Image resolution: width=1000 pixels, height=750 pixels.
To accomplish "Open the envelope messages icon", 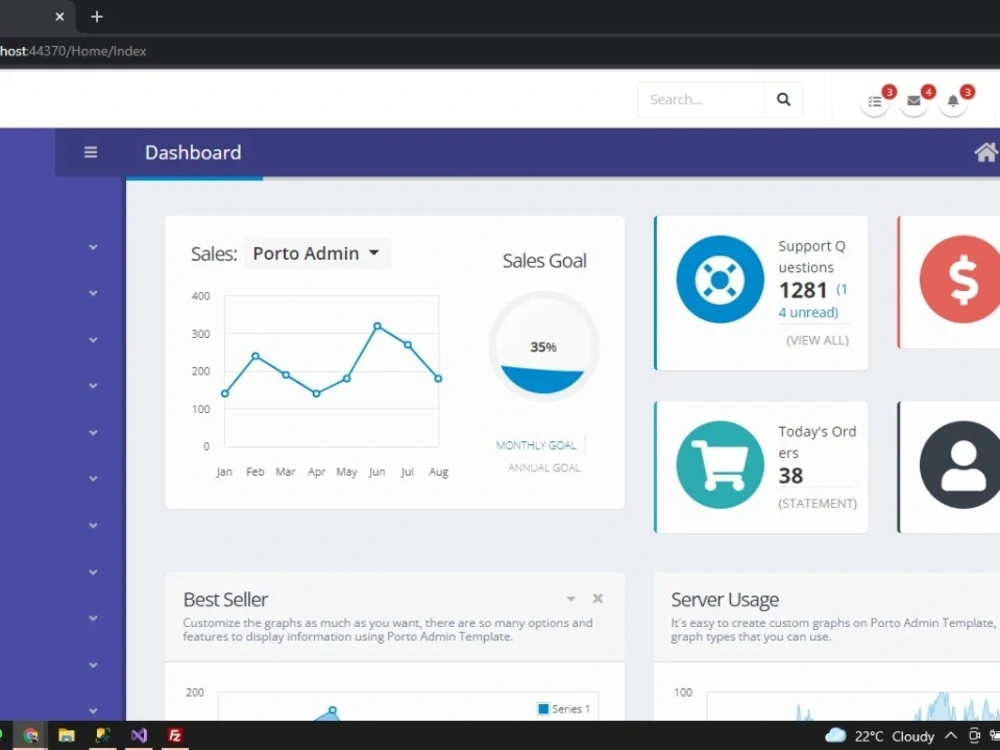I will (913, 101).
